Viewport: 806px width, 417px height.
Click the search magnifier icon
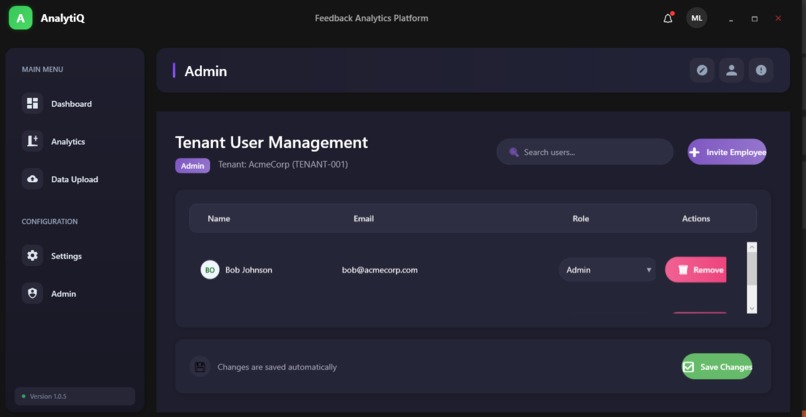tap(513, 152)
